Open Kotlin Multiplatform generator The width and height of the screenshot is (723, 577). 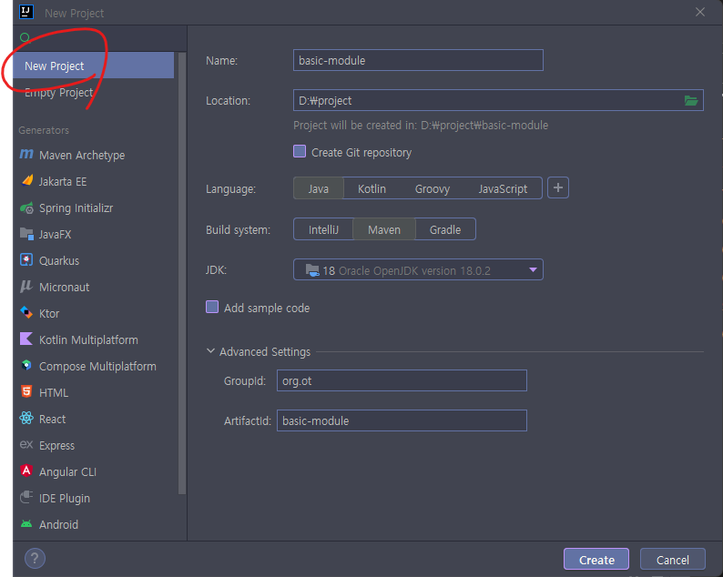[x=94, y=339]
